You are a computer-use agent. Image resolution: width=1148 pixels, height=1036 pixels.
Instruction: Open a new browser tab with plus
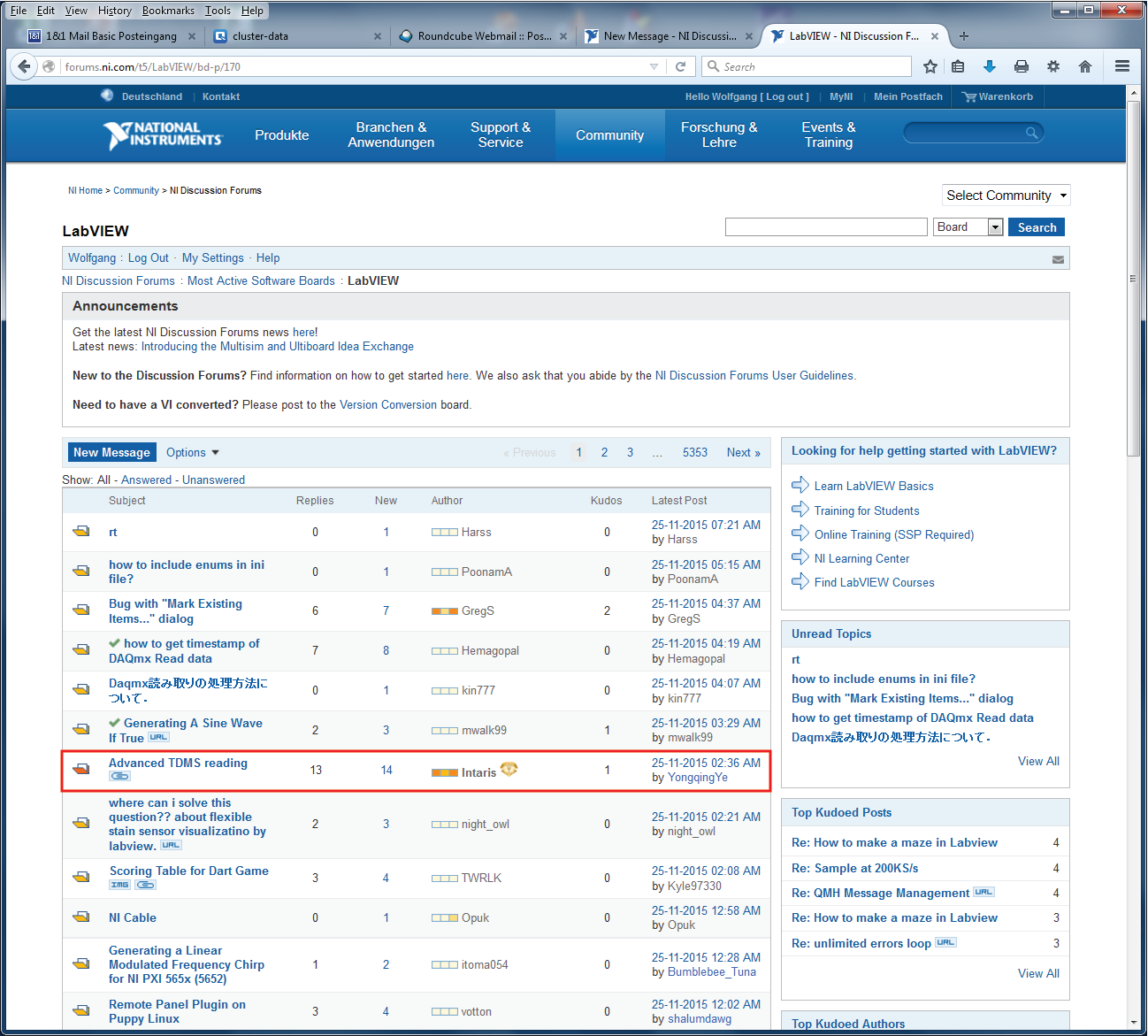[964, 36]
